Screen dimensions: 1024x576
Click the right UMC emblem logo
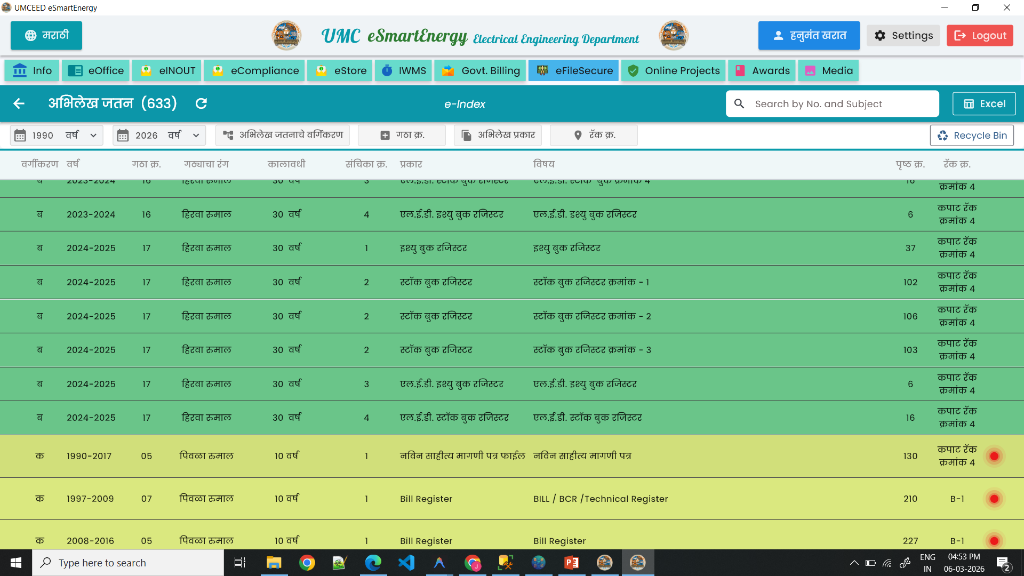pyautogui.click(x=673, y=35)
